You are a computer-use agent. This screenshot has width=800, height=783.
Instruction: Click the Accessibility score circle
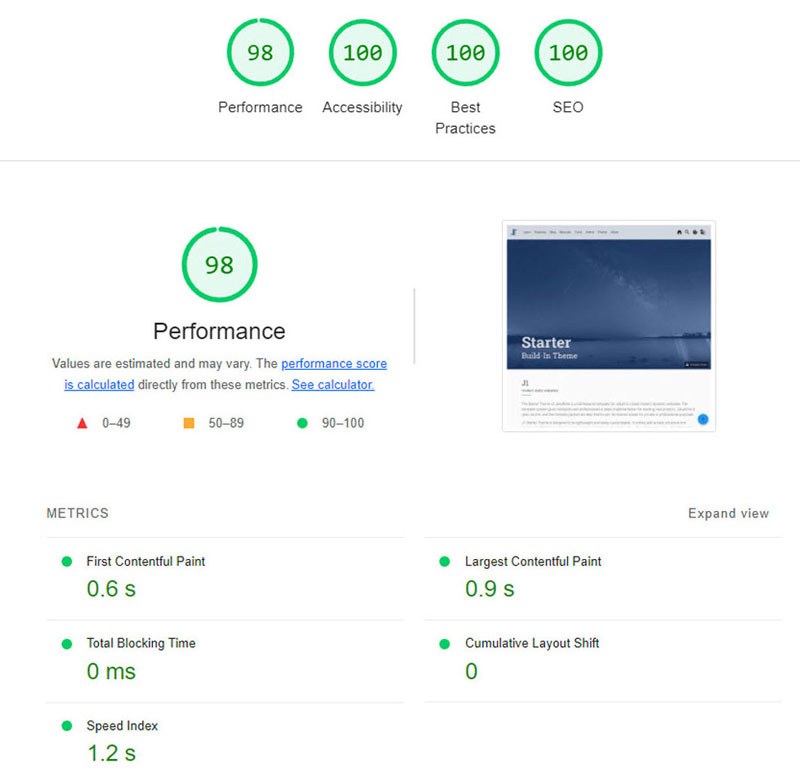(x=362, y=52)
